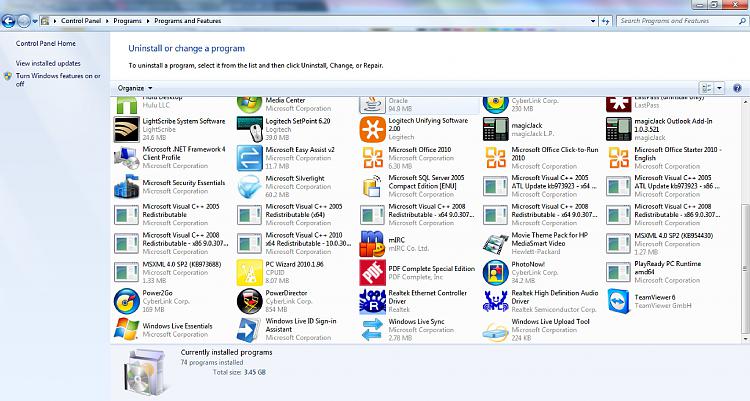Open Turn Windows features on or off
750x401 pixels.
(x=58, y=79)
